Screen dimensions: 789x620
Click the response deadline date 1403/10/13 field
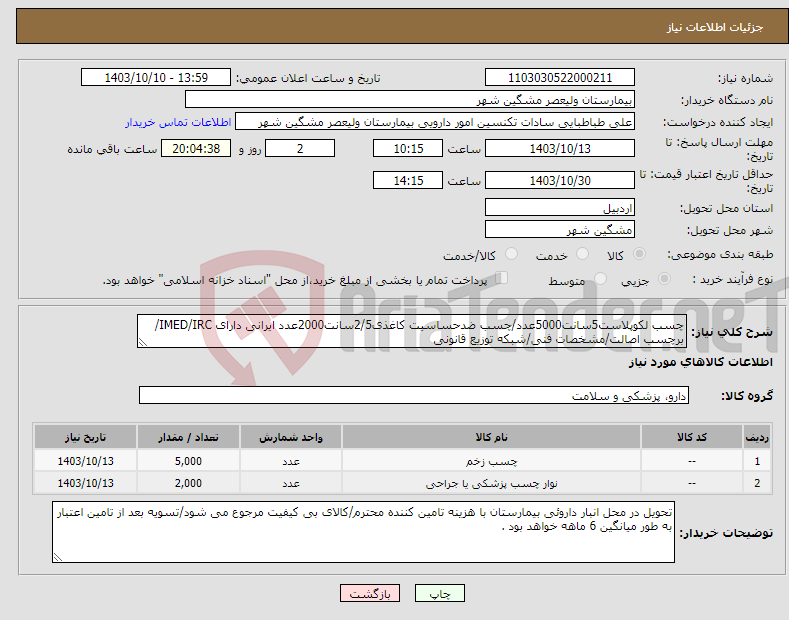point(560,148)
